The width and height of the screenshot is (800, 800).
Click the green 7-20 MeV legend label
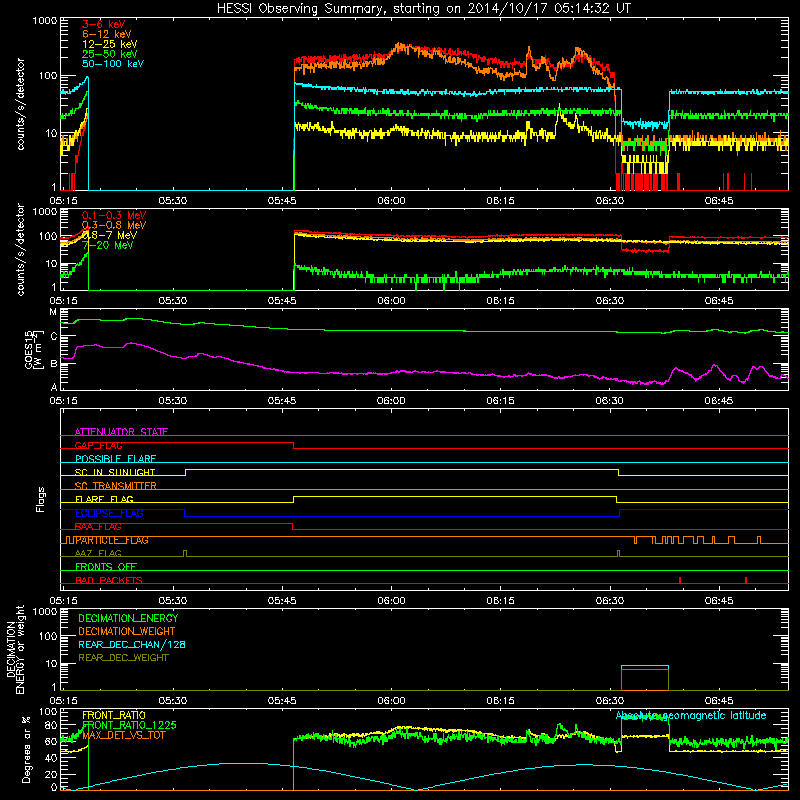(108, 245)
